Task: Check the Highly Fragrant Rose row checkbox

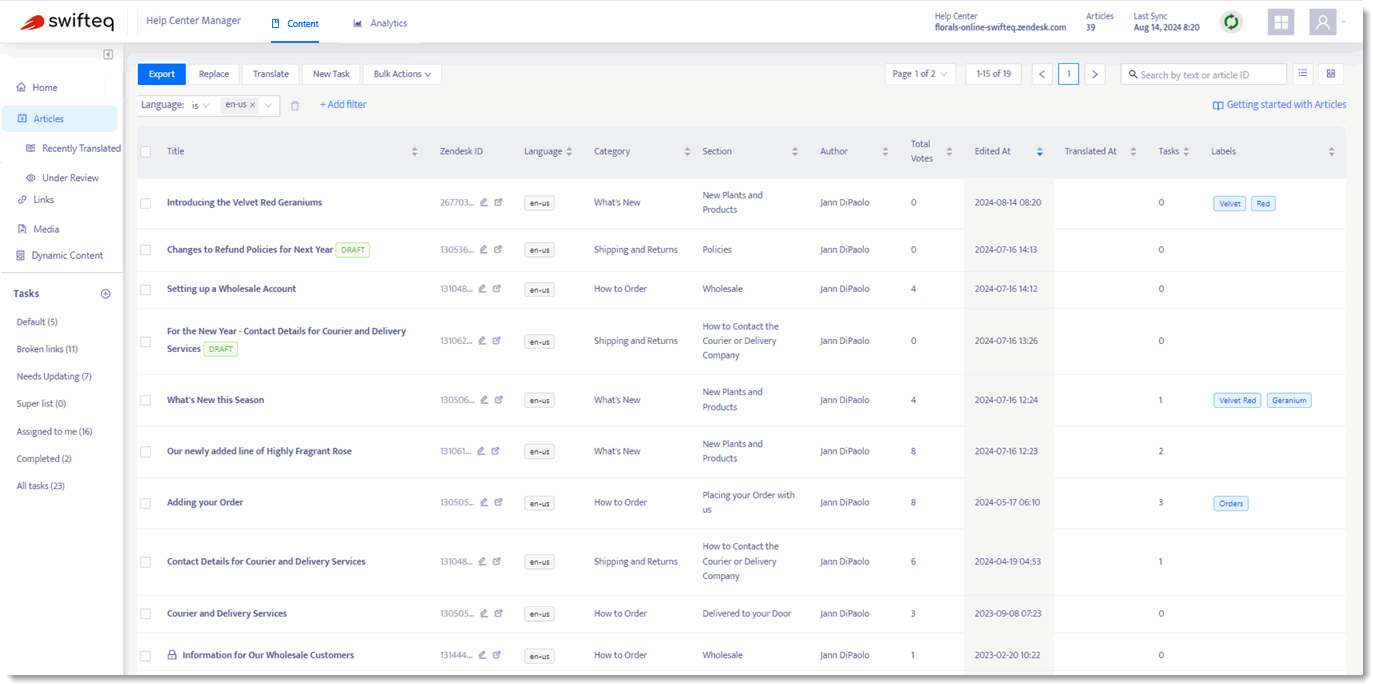Action: (x=146, y=452)
